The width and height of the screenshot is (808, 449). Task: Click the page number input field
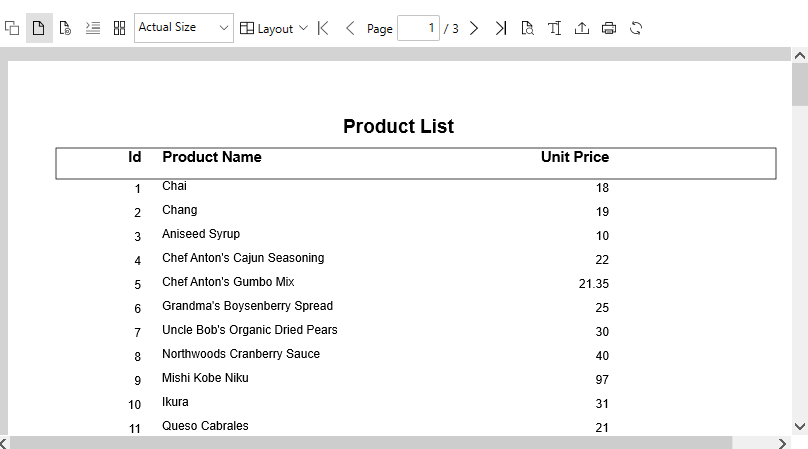click(x=418, y=28)
